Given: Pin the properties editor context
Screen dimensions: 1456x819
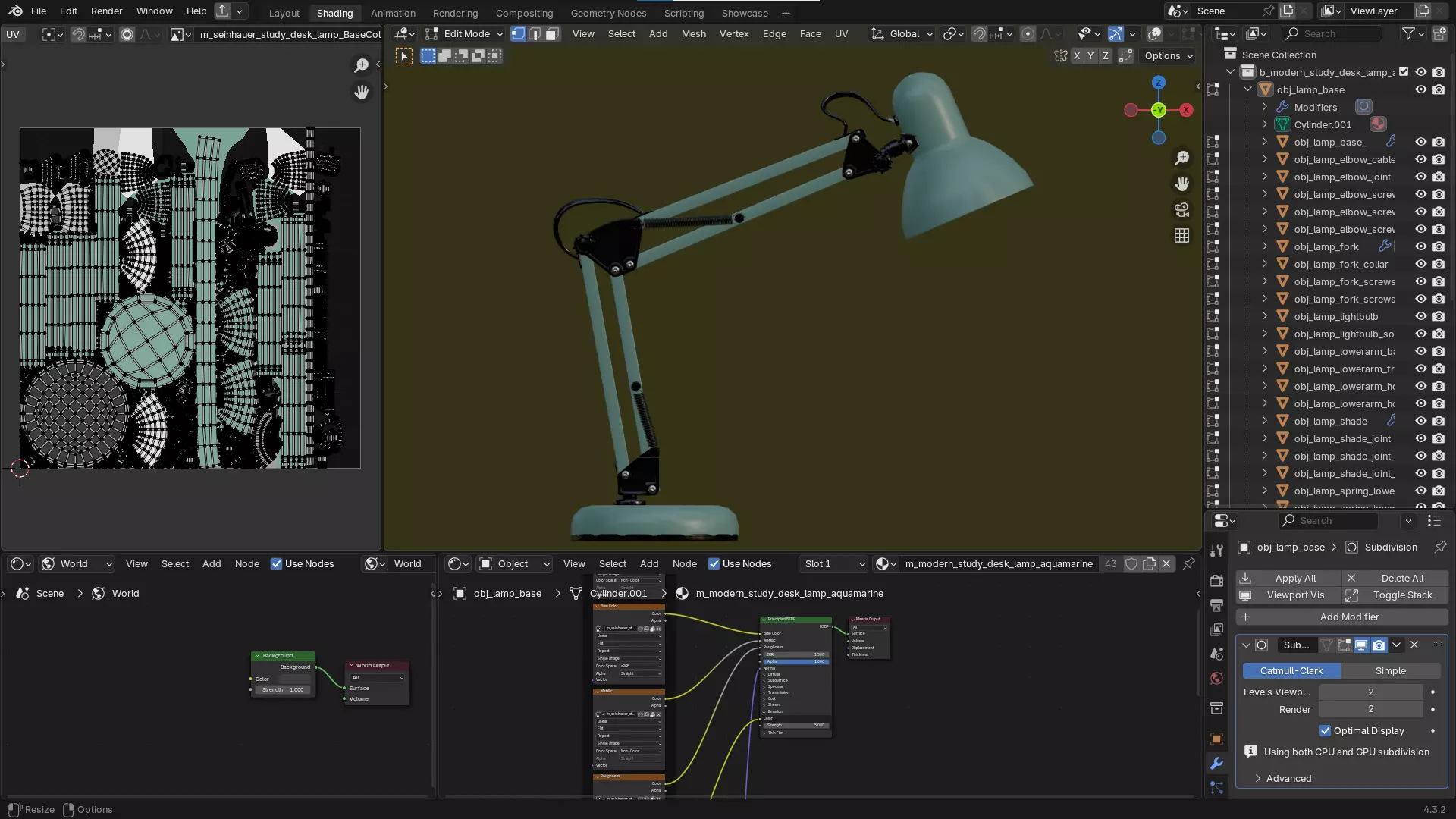Looking at the screenshot, I should 1439,547.
